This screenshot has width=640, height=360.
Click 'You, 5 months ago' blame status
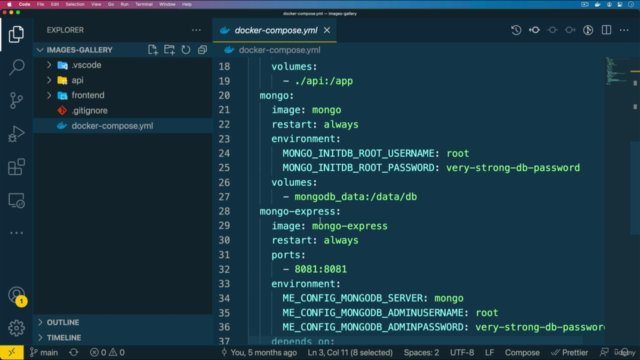tap(259, 353)
